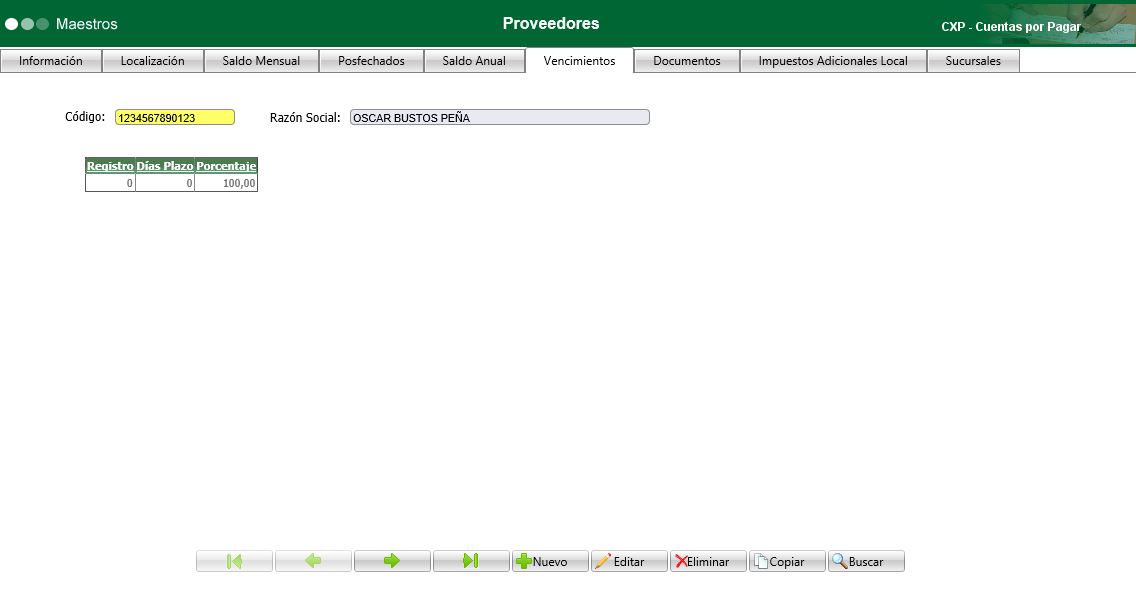Switch to the Sucursales tab

point(973,61)
